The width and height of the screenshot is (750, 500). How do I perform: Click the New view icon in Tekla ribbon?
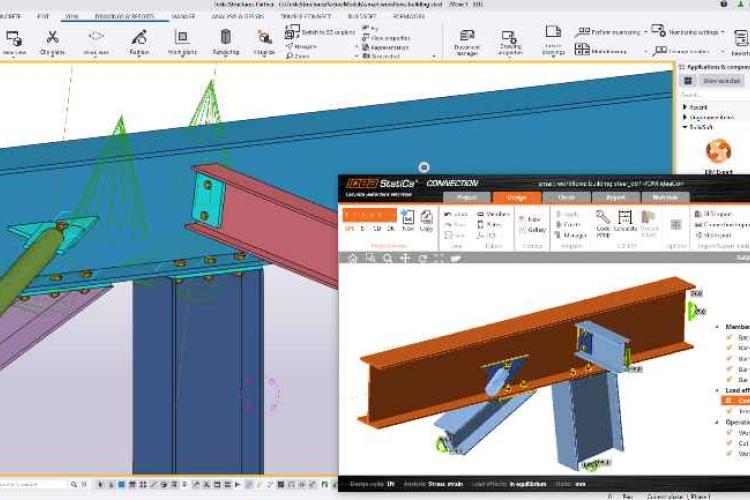[x=14, y=38]
